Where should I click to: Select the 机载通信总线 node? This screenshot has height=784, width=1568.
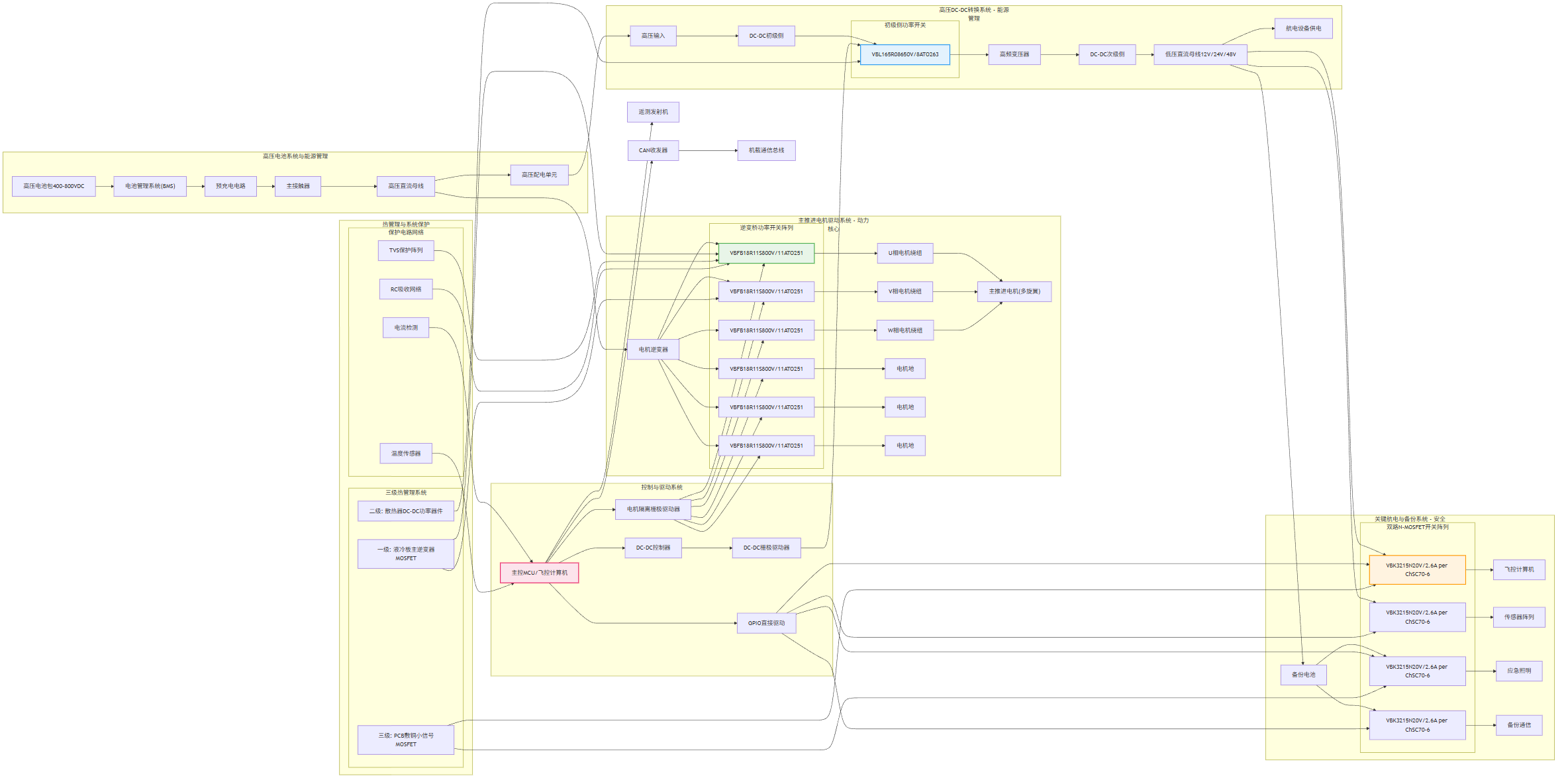click(766, 150)
